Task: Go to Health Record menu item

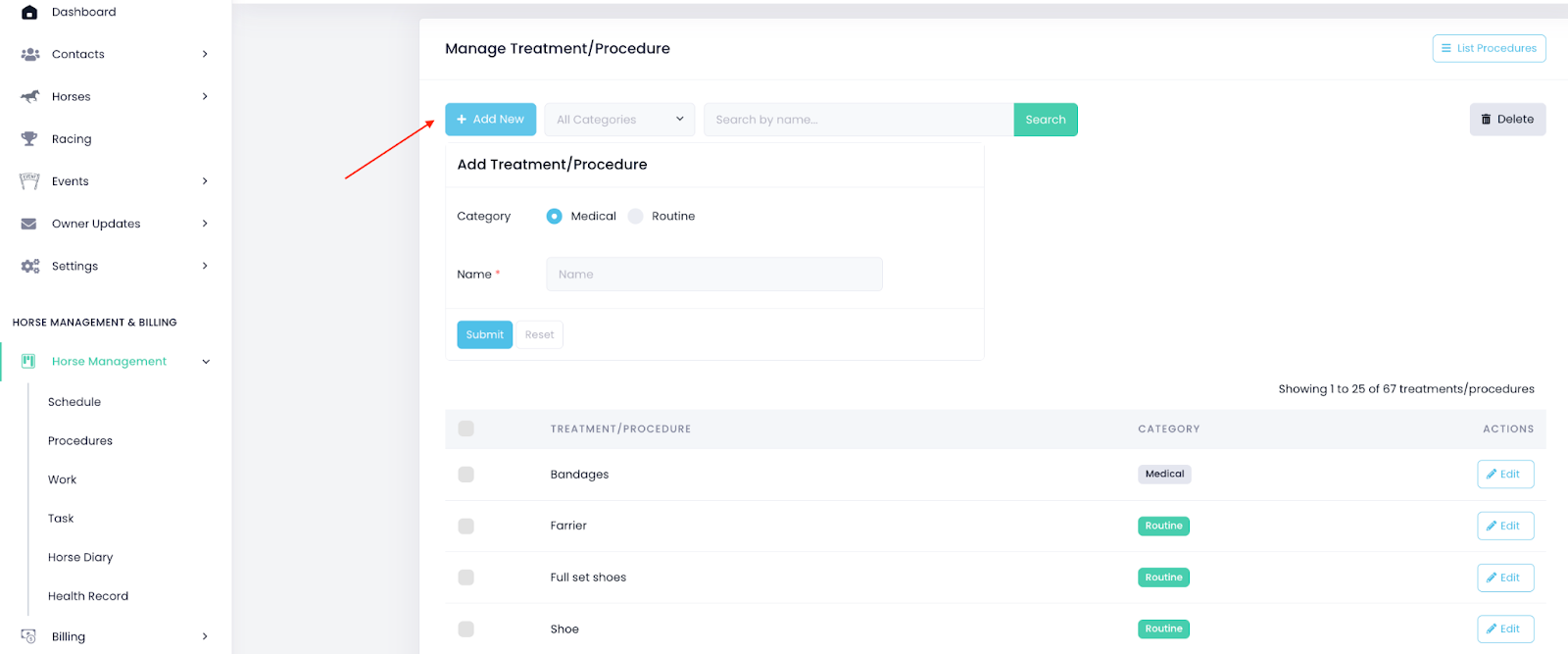Action: 88,596
